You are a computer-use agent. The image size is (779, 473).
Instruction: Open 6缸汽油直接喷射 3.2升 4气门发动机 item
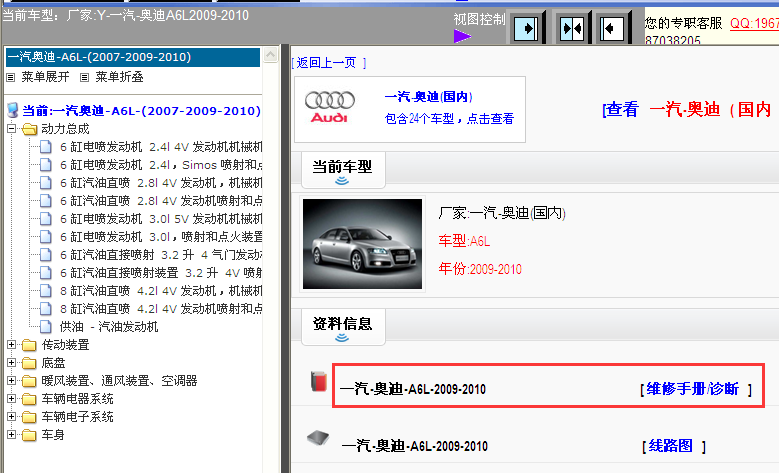161,255
